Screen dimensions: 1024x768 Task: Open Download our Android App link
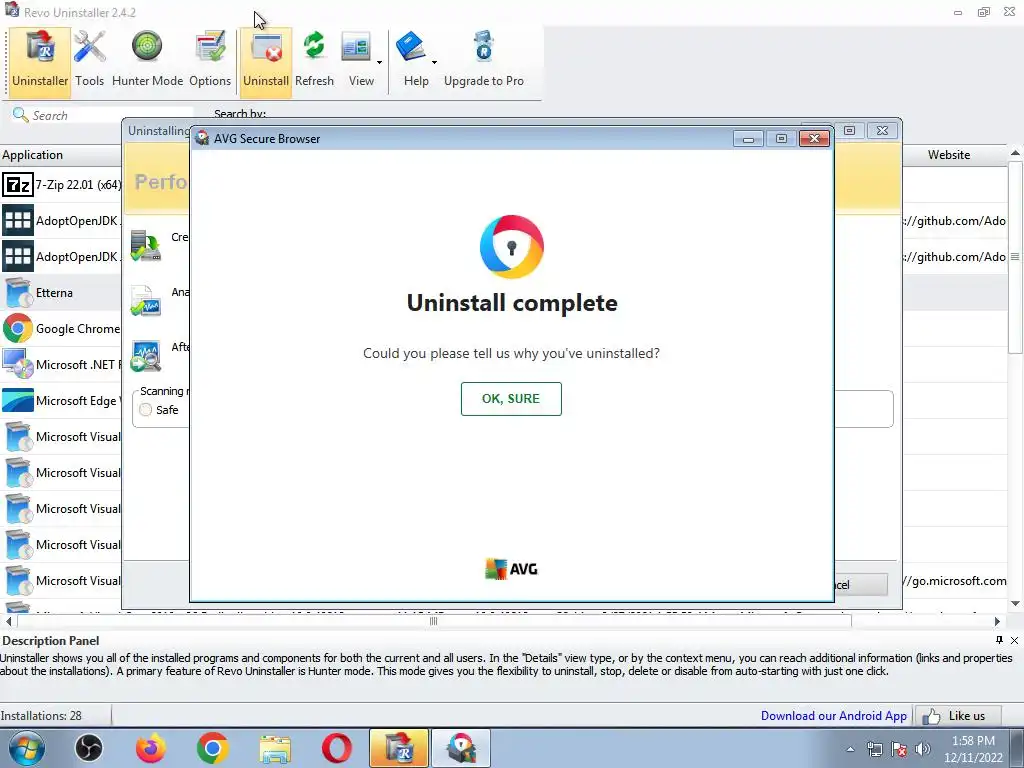click(833, 716)
